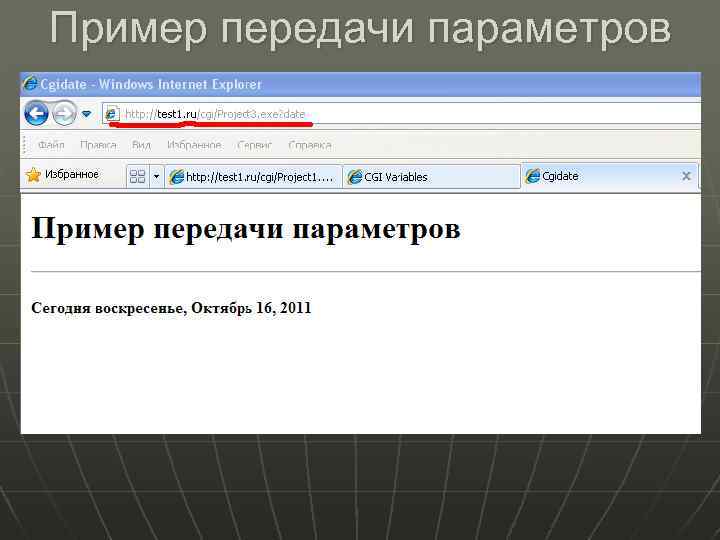Open the Справка menu
The image size is (720, 540).
click(x=310, y=145)
